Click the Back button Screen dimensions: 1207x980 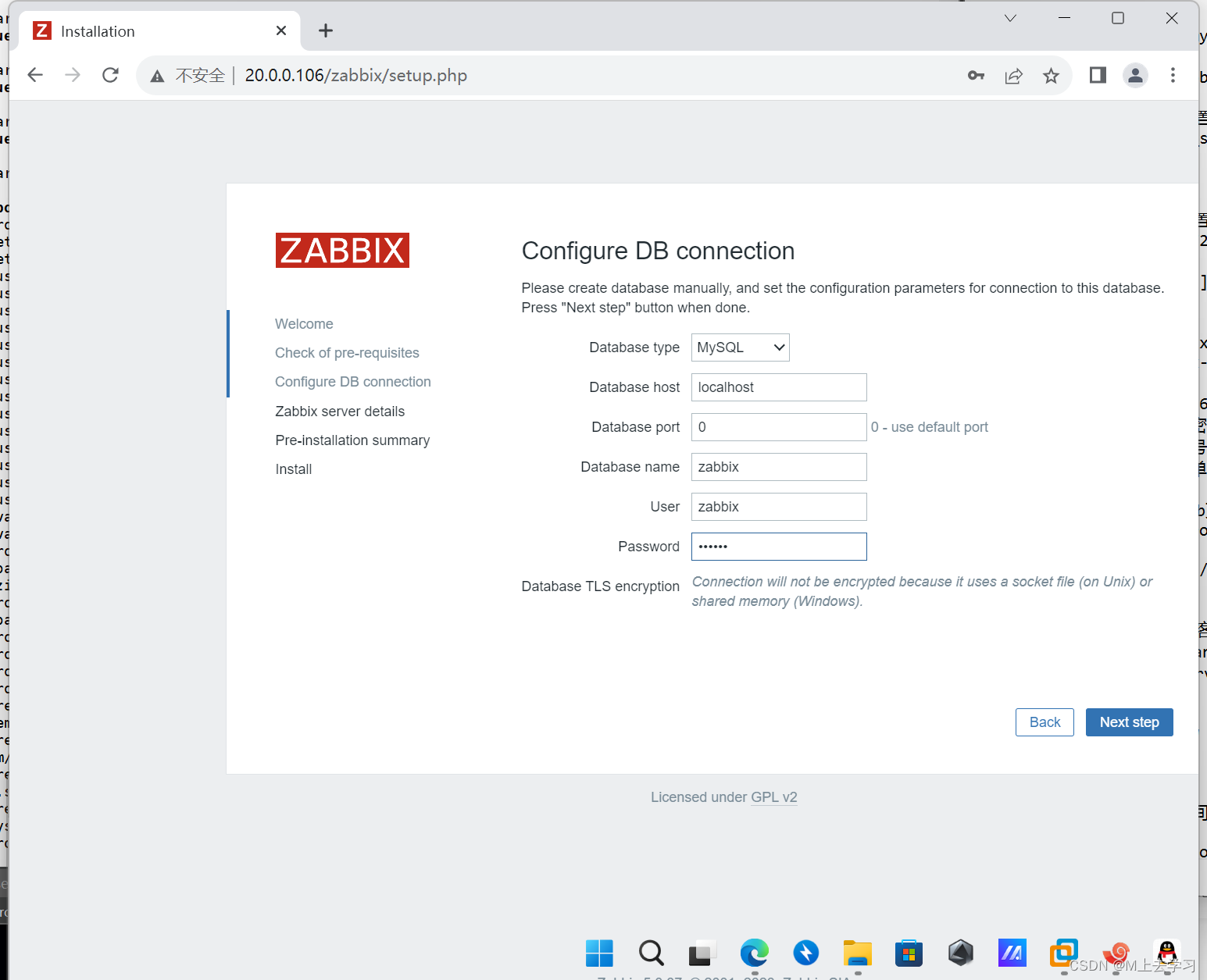pyautogui.click(x=1045, y=722)
